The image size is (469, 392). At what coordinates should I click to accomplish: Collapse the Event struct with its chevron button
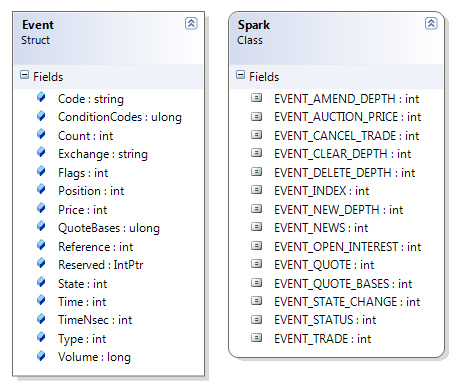[x=191, y=24]
